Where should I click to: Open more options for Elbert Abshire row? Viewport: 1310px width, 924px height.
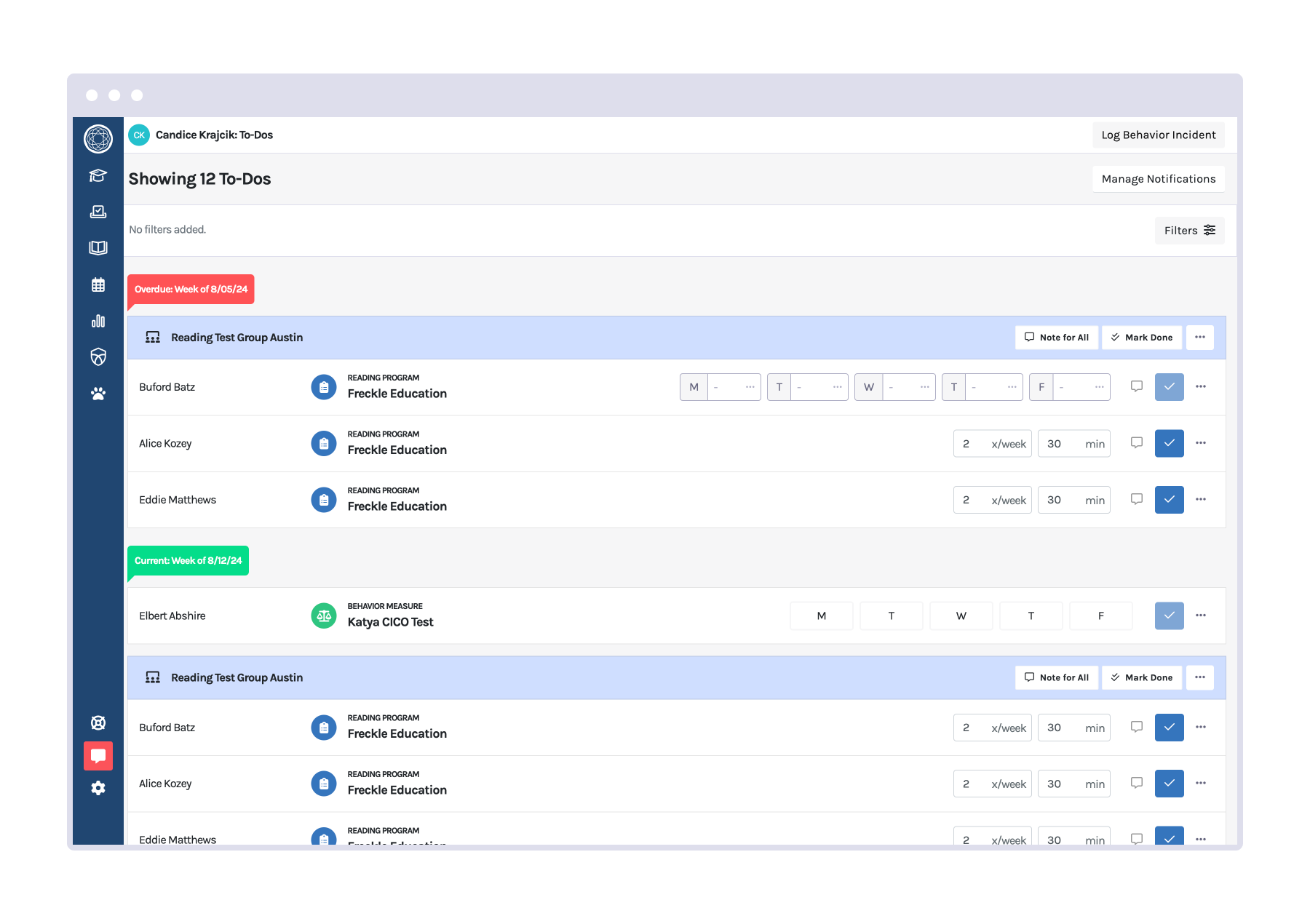(x=1201, y=616)
